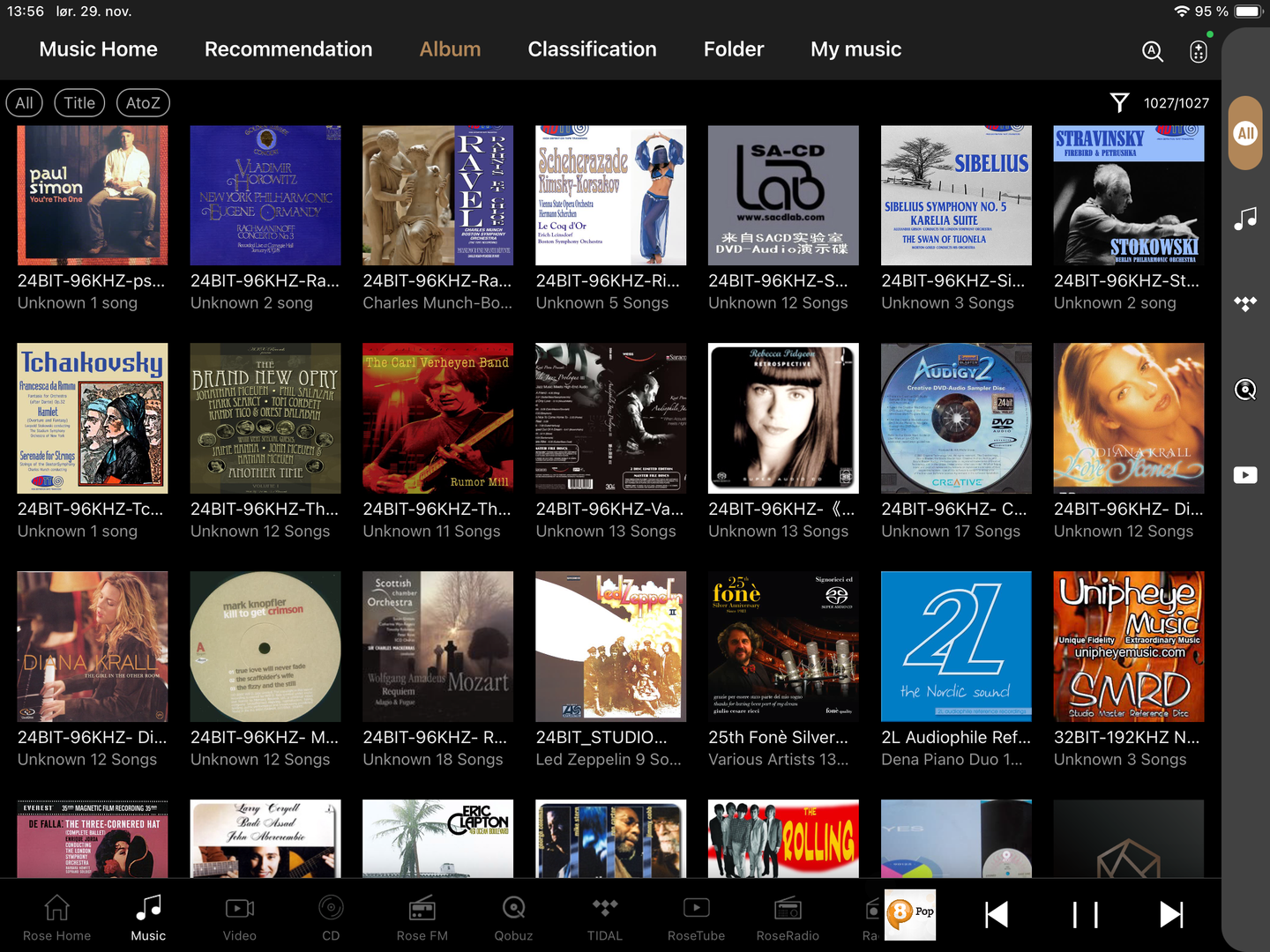
Task: Select the All sources badge in right sidebar
Action: point(1245,133)
